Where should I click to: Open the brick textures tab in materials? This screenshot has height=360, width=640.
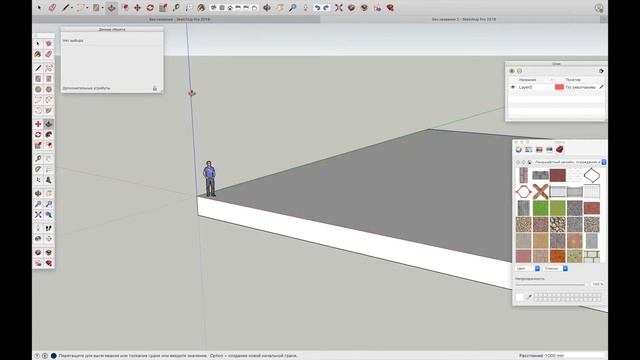[560, 149]
